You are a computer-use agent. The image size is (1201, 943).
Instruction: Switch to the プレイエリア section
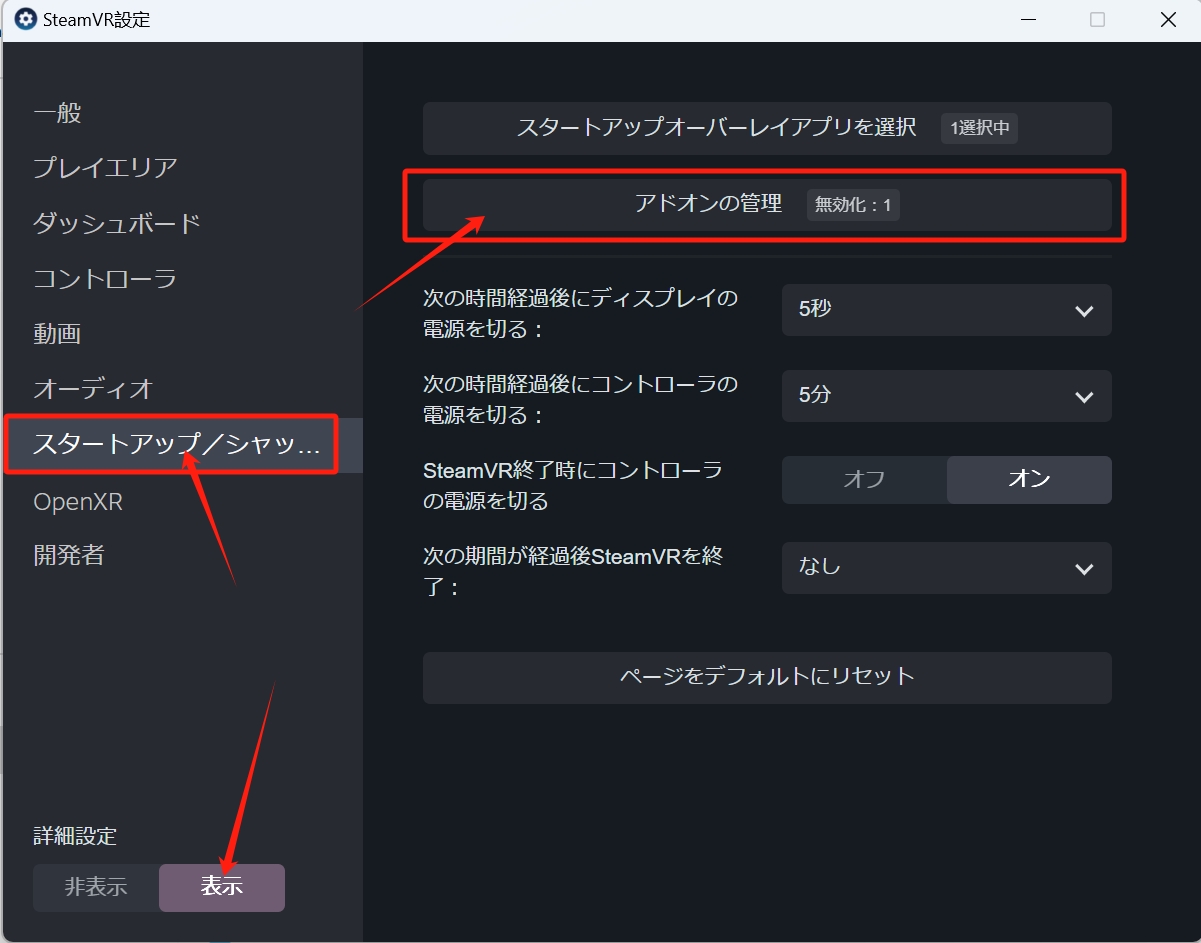coord(105,167)
